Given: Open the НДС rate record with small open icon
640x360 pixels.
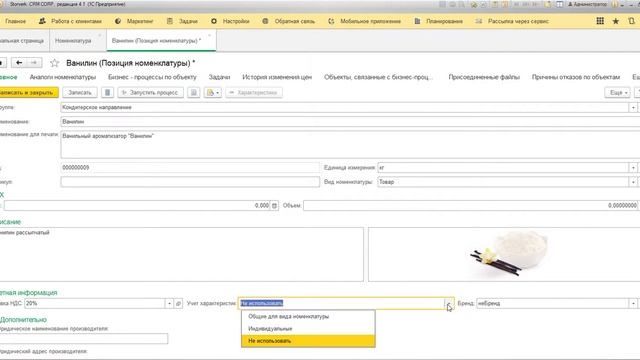Looking at the screenshot, I should click(x=178, y=303).
